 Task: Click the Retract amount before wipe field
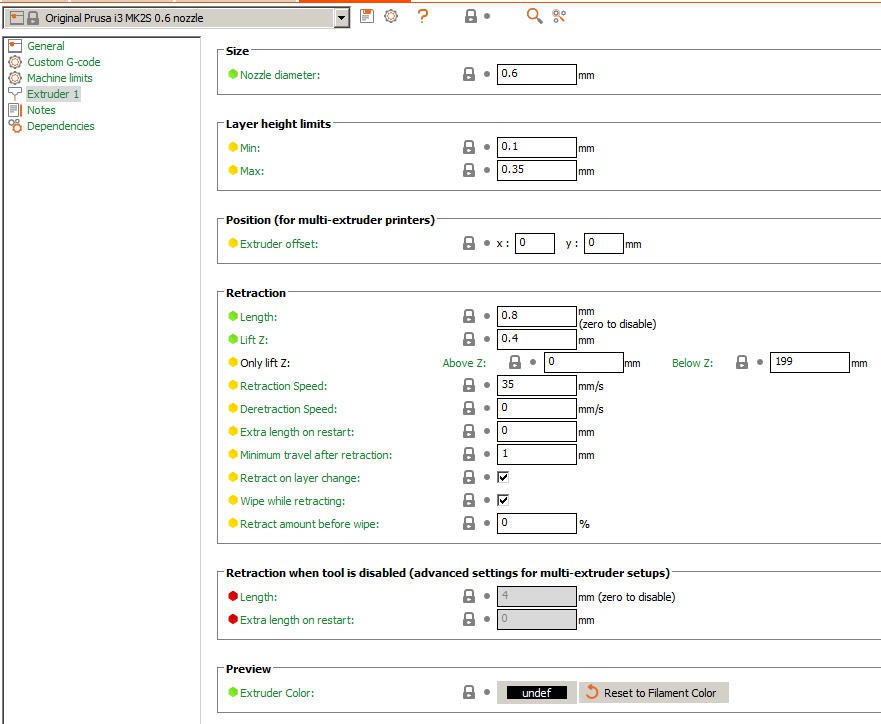tap(537, 523)
